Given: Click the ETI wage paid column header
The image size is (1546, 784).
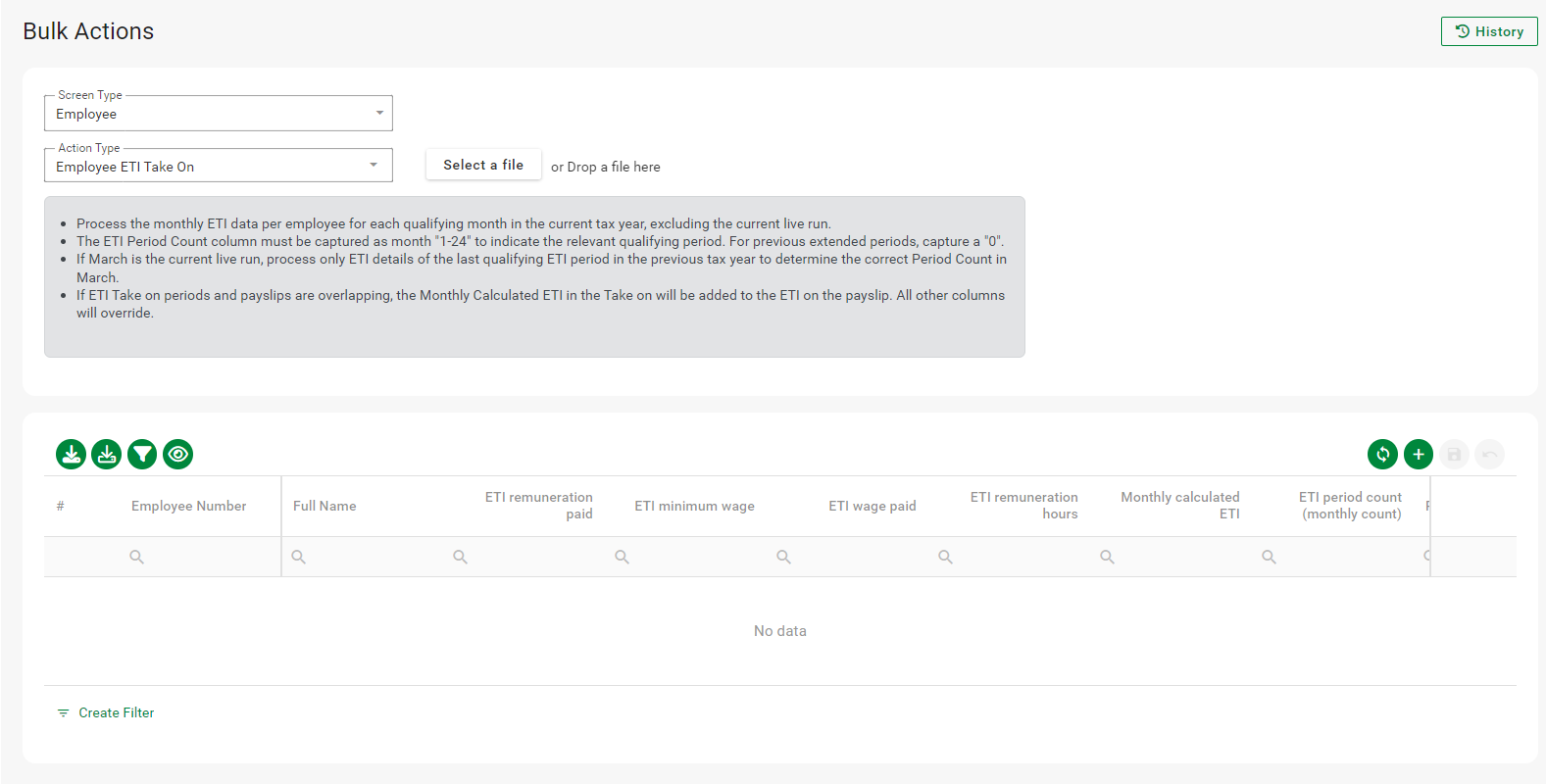Looking at the screenshot, I should click(x=872, y=506).
